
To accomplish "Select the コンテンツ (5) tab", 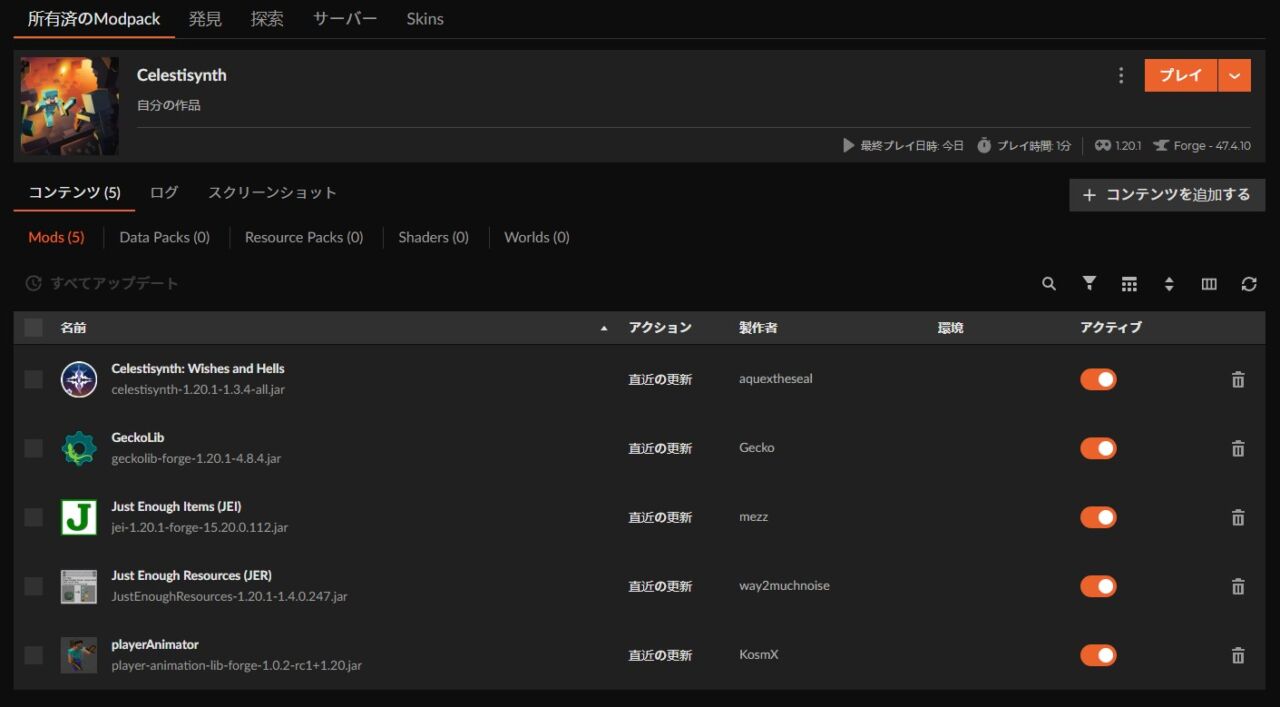I will tap(74, 192).
